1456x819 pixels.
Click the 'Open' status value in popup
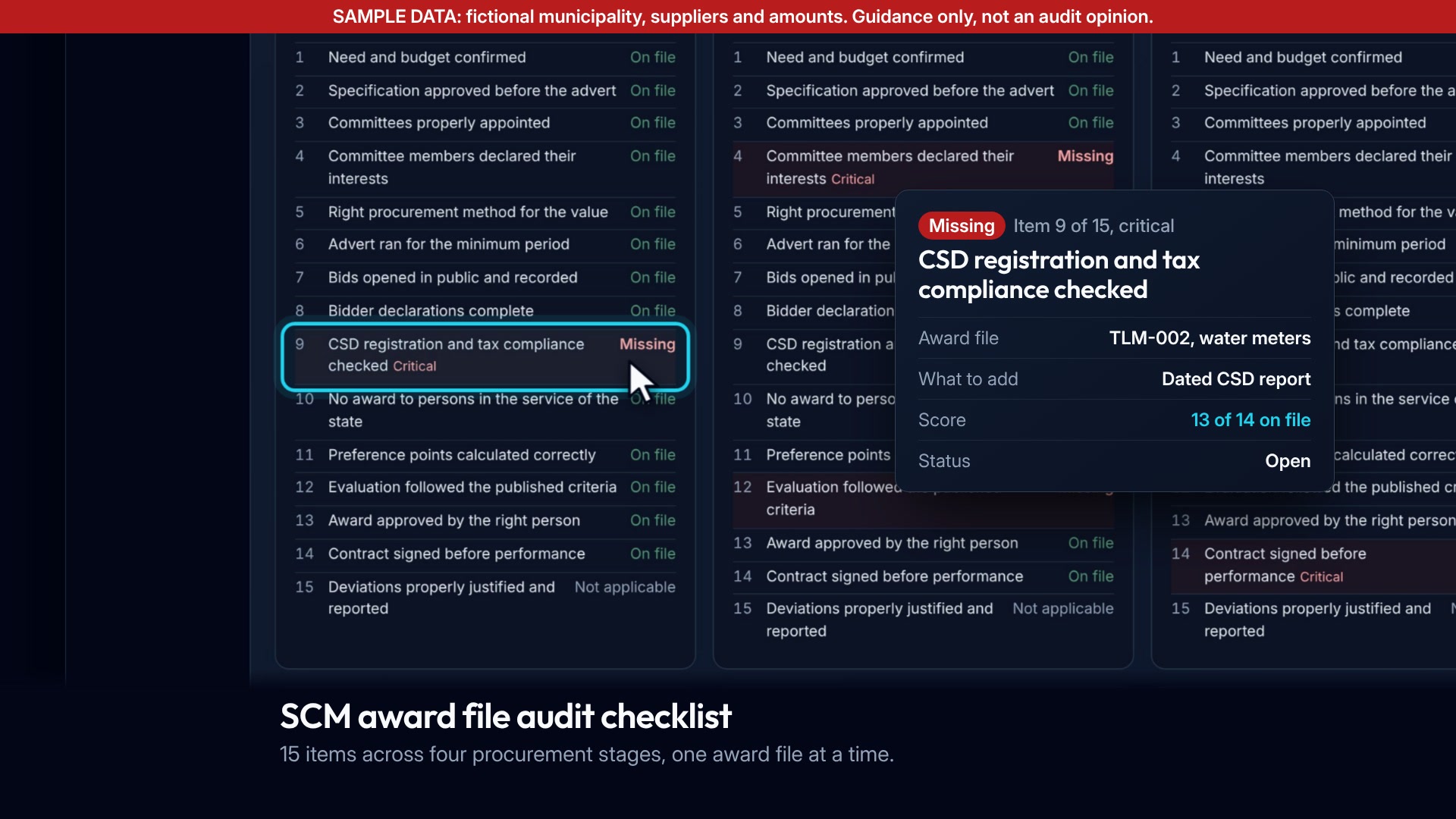(x=1288, y=461)
